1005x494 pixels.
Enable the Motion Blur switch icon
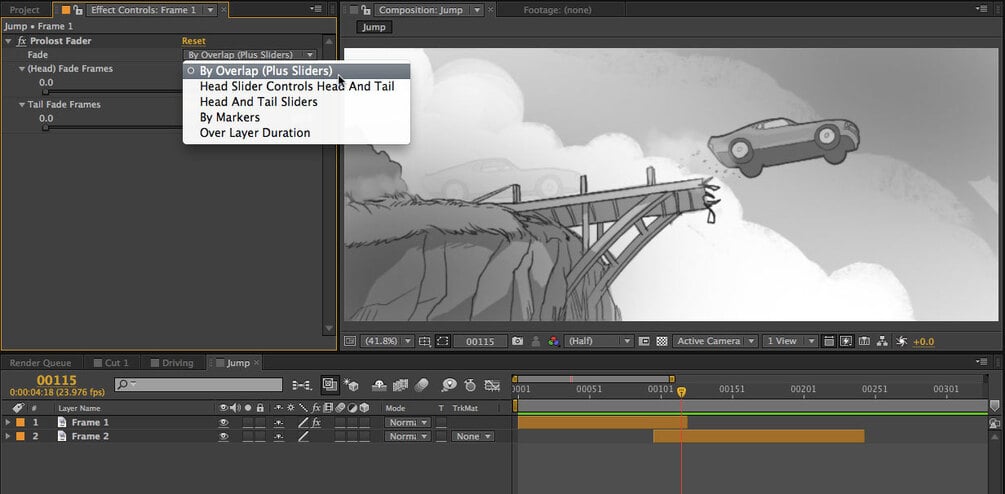[x=421, y=385]
